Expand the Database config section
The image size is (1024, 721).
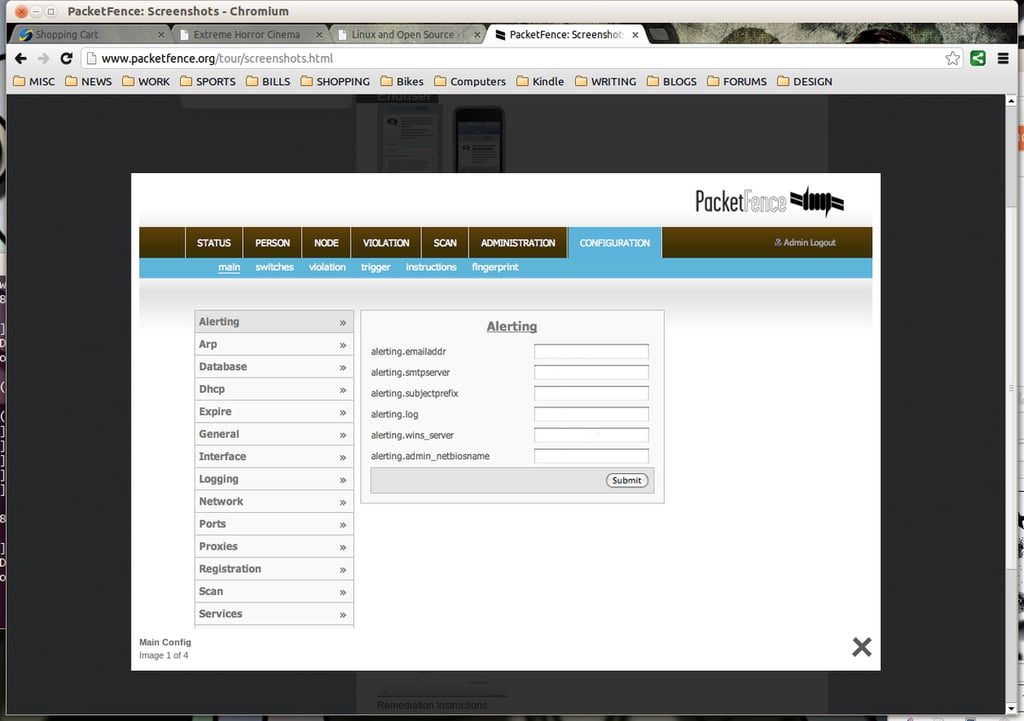[x=274, y=367]
